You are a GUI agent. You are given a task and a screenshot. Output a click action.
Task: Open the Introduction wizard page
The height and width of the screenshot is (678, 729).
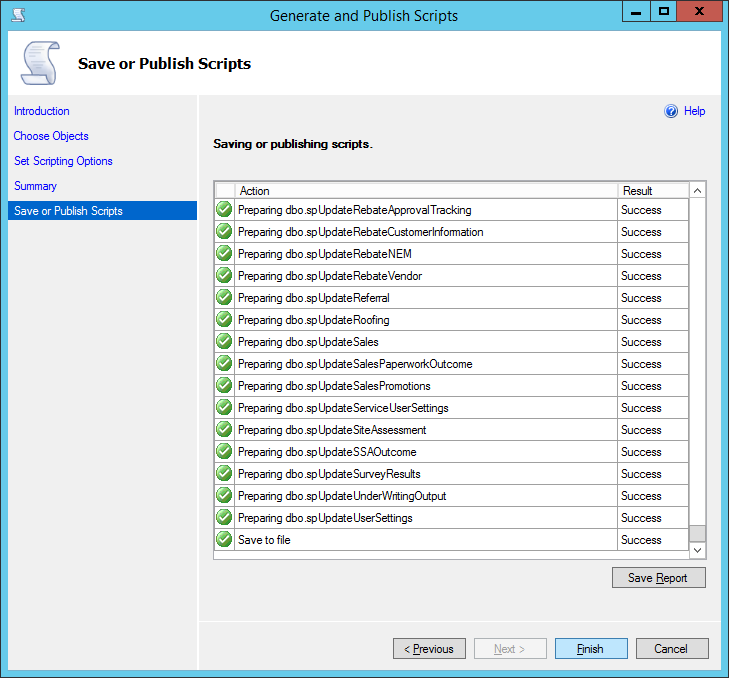(x=42, y=111)
